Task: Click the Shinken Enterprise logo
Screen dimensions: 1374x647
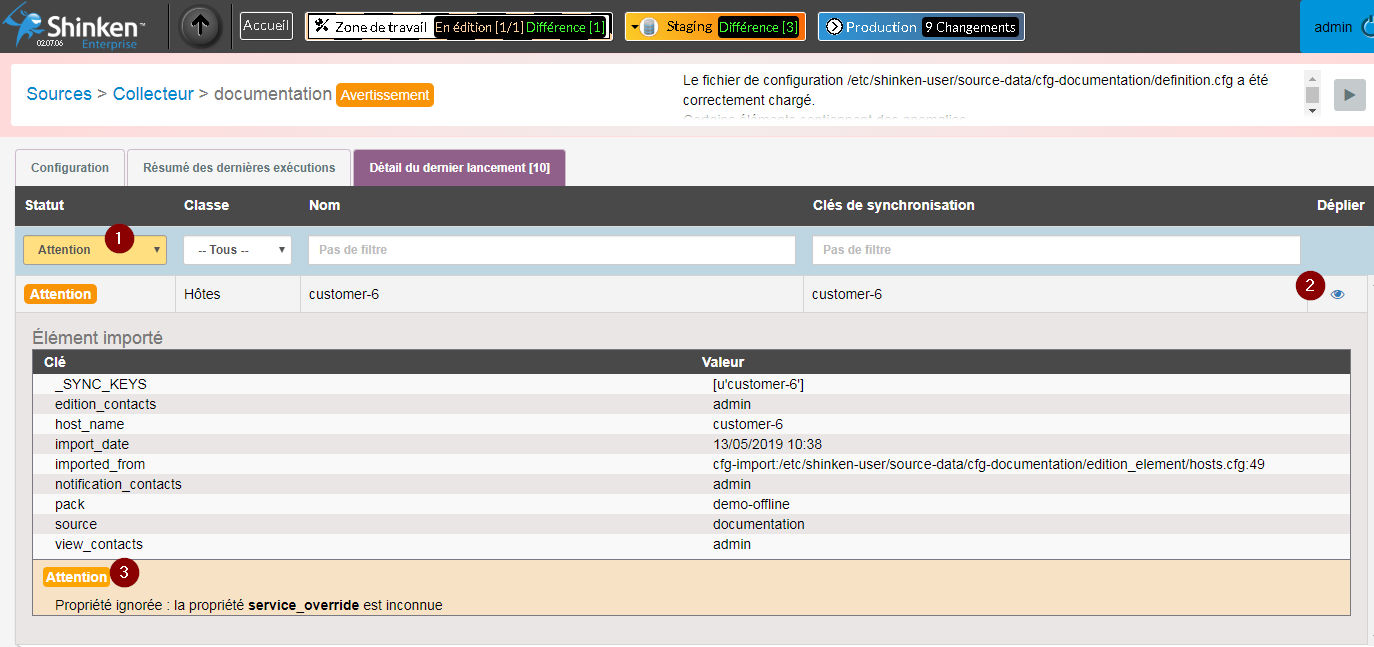Action: (x=75, y=28)
